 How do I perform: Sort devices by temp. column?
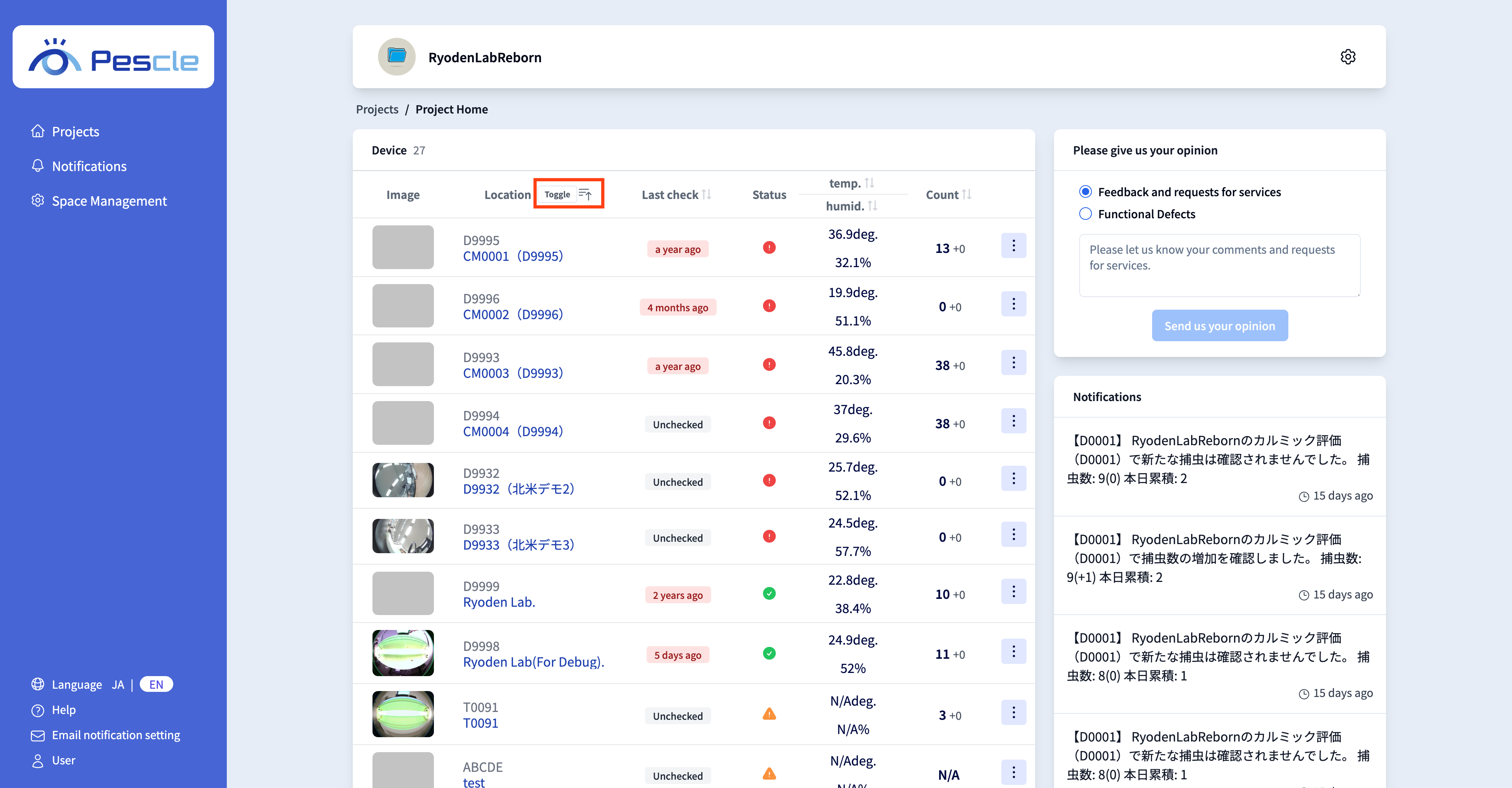tap(869, 183)
